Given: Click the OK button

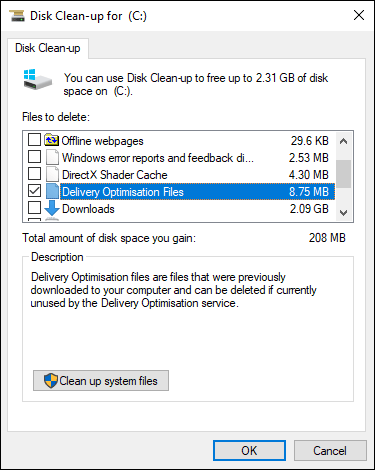Looking at the screenshot, I should tap(249, 451).
